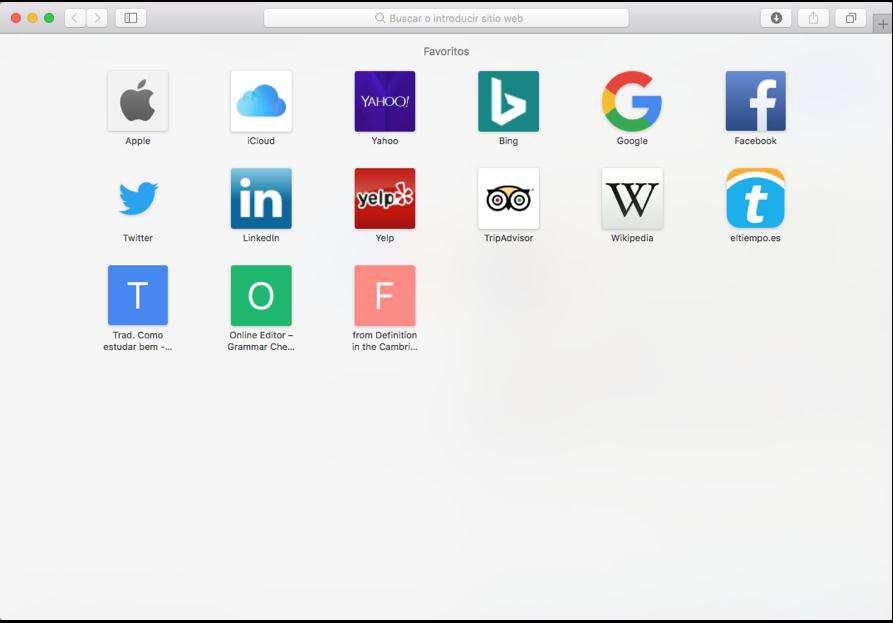Open the Yahoo favorite tile
This screenshot has width=893, height=623.
385,101
